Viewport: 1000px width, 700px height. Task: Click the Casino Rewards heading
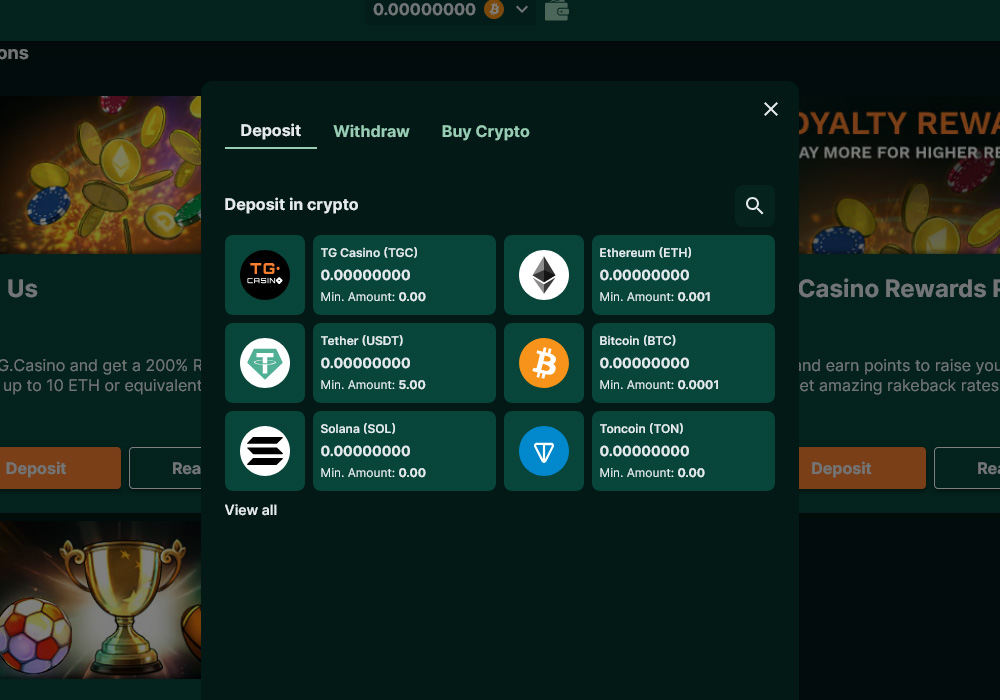pos(899,289)
